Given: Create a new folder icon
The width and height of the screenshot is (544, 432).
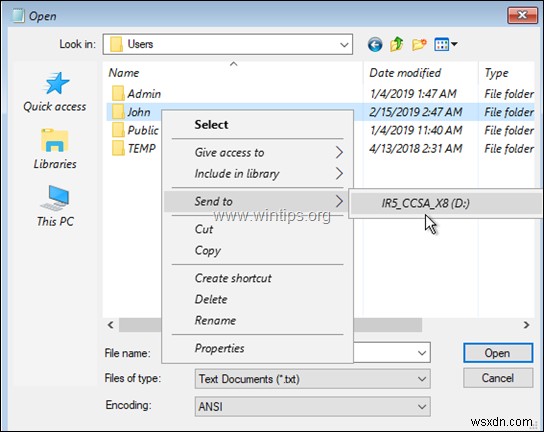Looking at the screenshot, I should coord(419,44).
